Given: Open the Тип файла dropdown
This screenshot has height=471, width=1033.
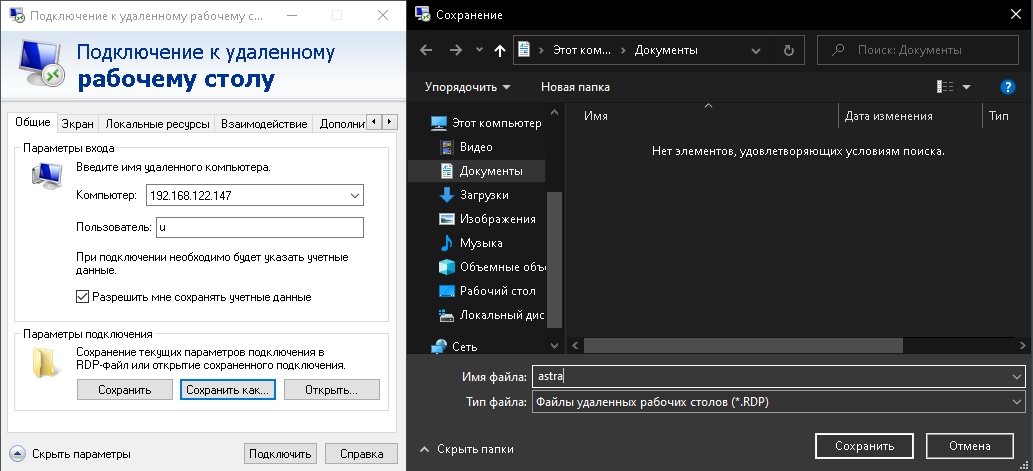Looking at the screenshot, I should [1017, 402].
